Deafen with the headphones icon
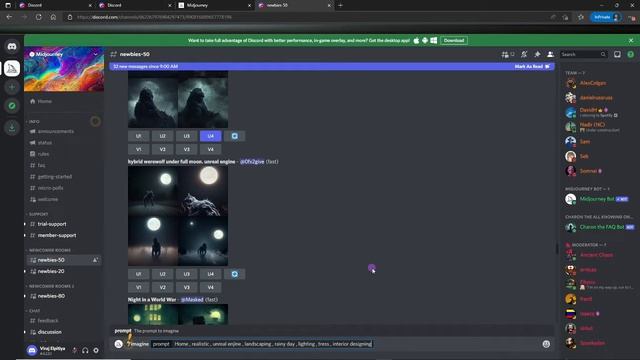640x360 pixels. (85, 350)
